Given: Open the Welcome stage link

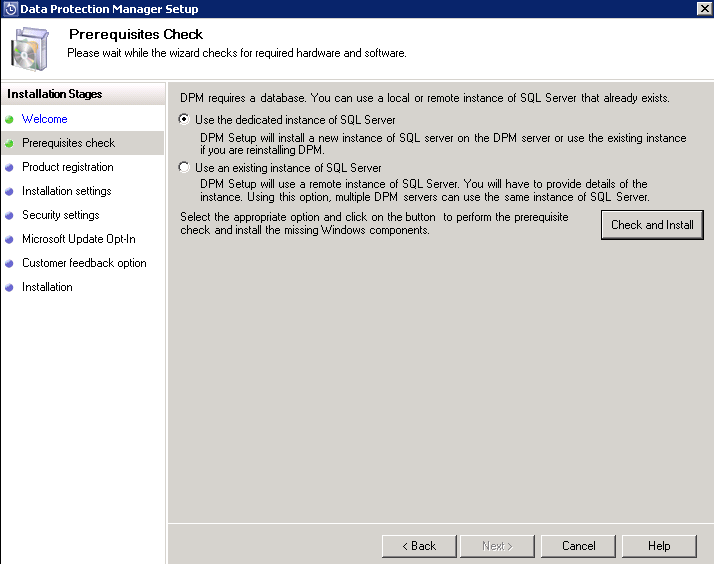Looking at the screenshot, I should coord(45,119).
